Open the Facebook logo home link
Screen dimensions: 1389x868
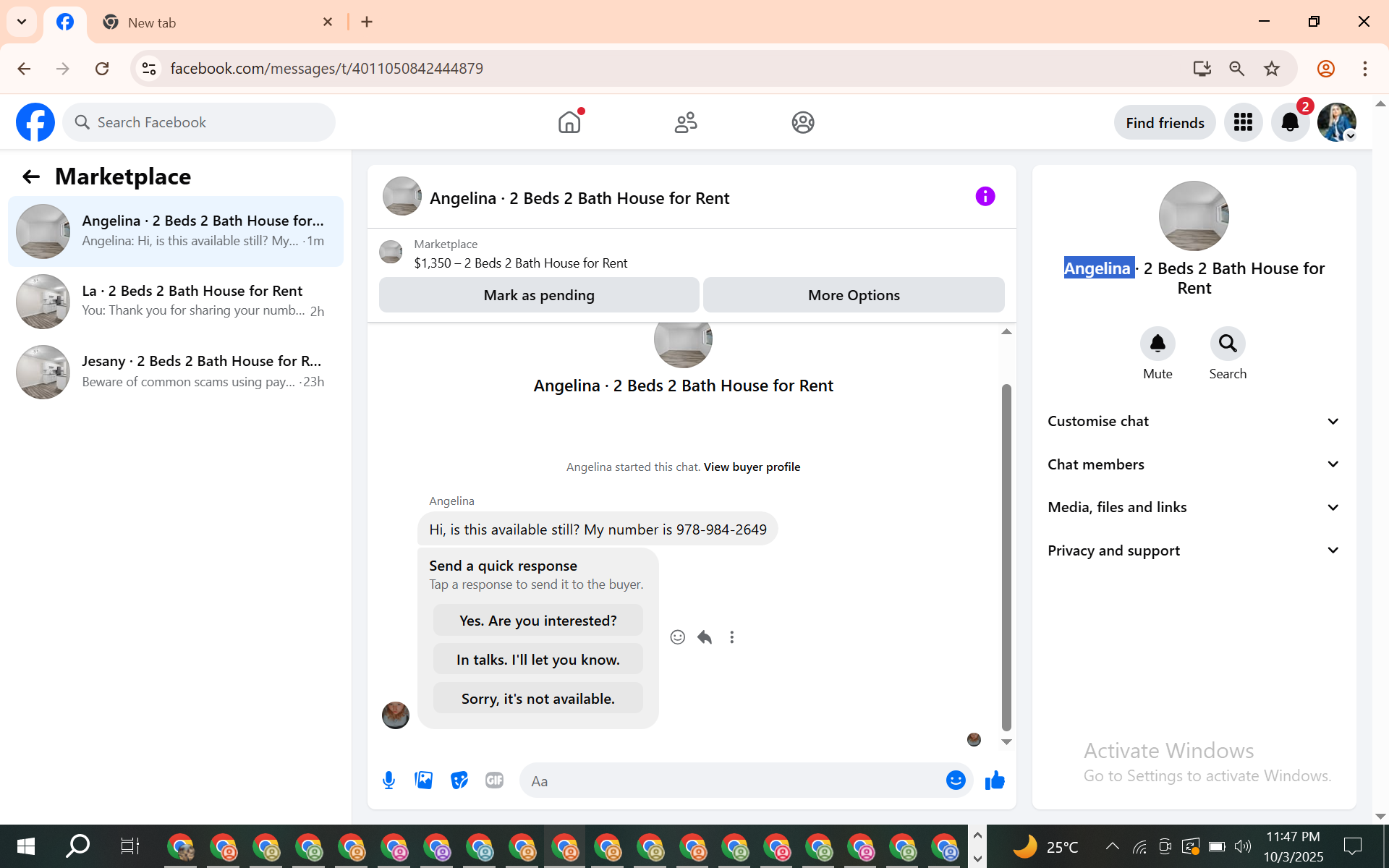click(35, 122)
